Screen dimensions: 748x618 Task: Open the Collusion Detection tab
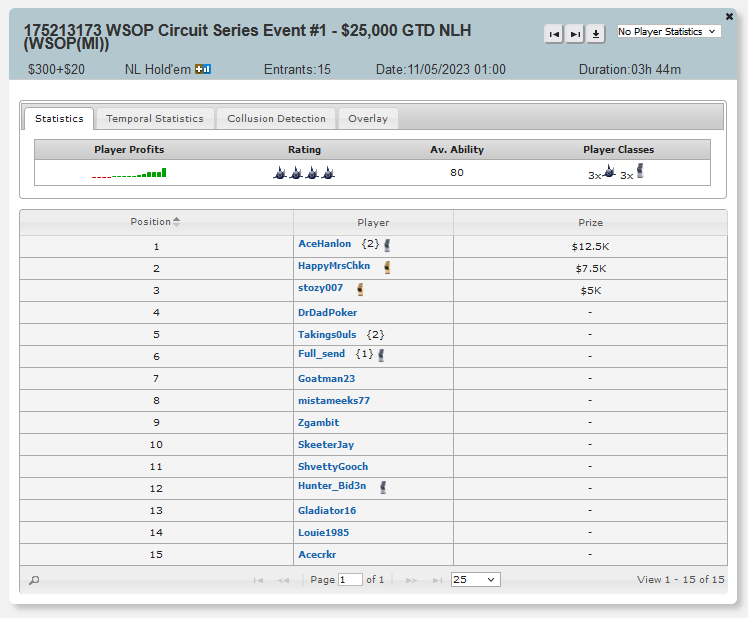[x=276, y=118]
